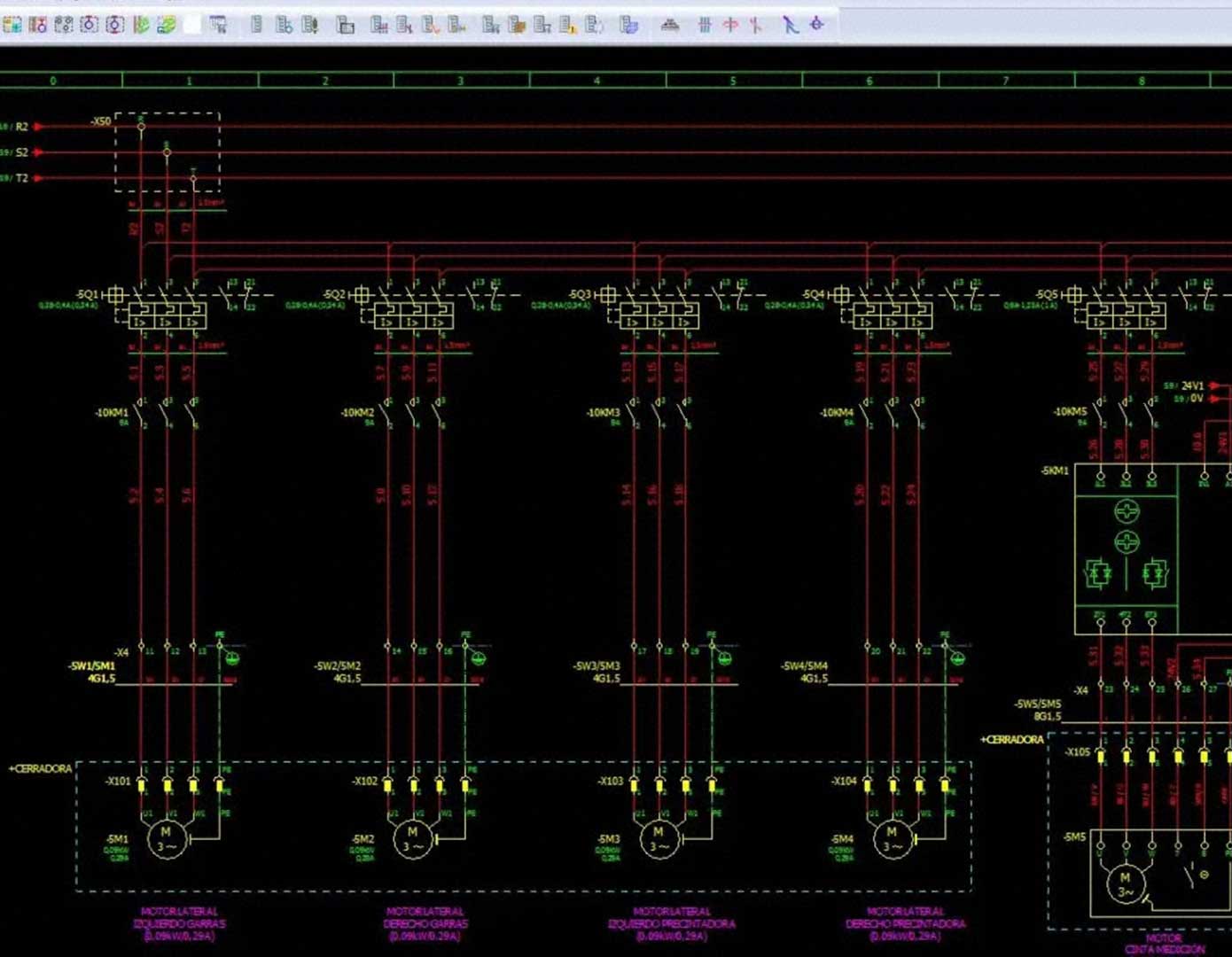Select the -5Q1 motor circuit breaker symbol

168,307
